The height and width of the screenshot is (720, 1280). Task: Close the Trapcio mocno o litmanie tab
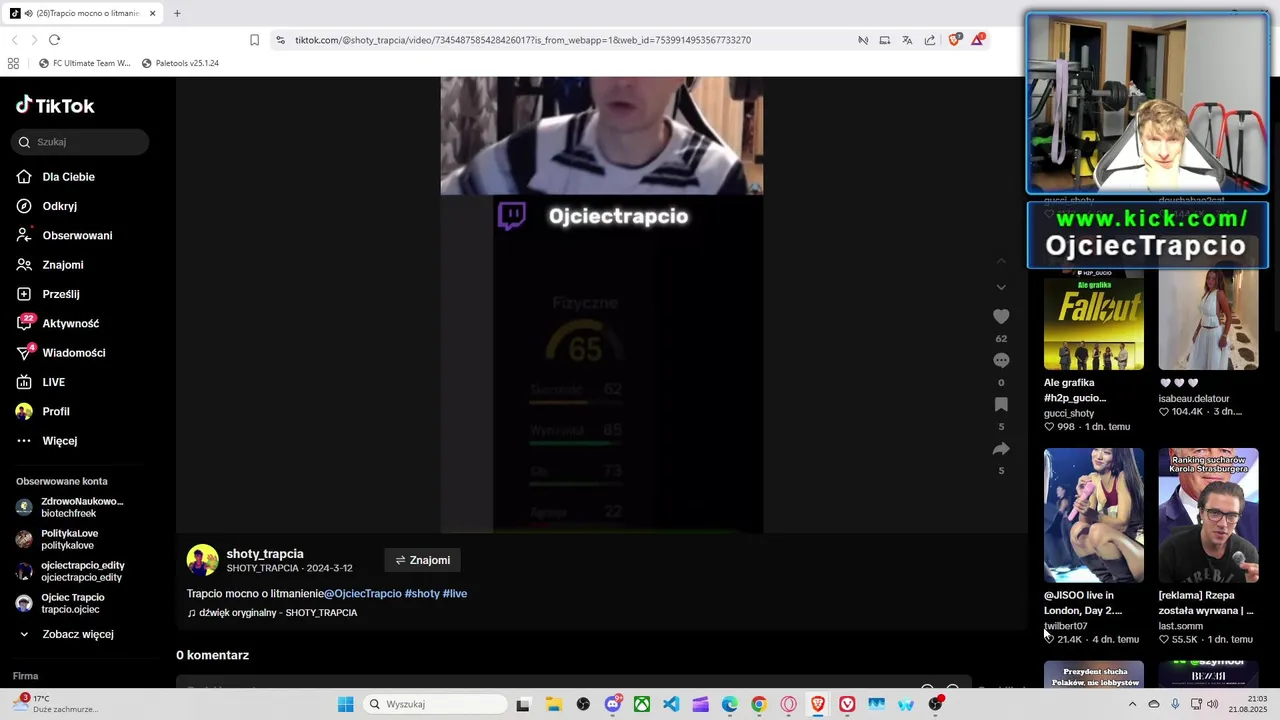tap(152, 13)
